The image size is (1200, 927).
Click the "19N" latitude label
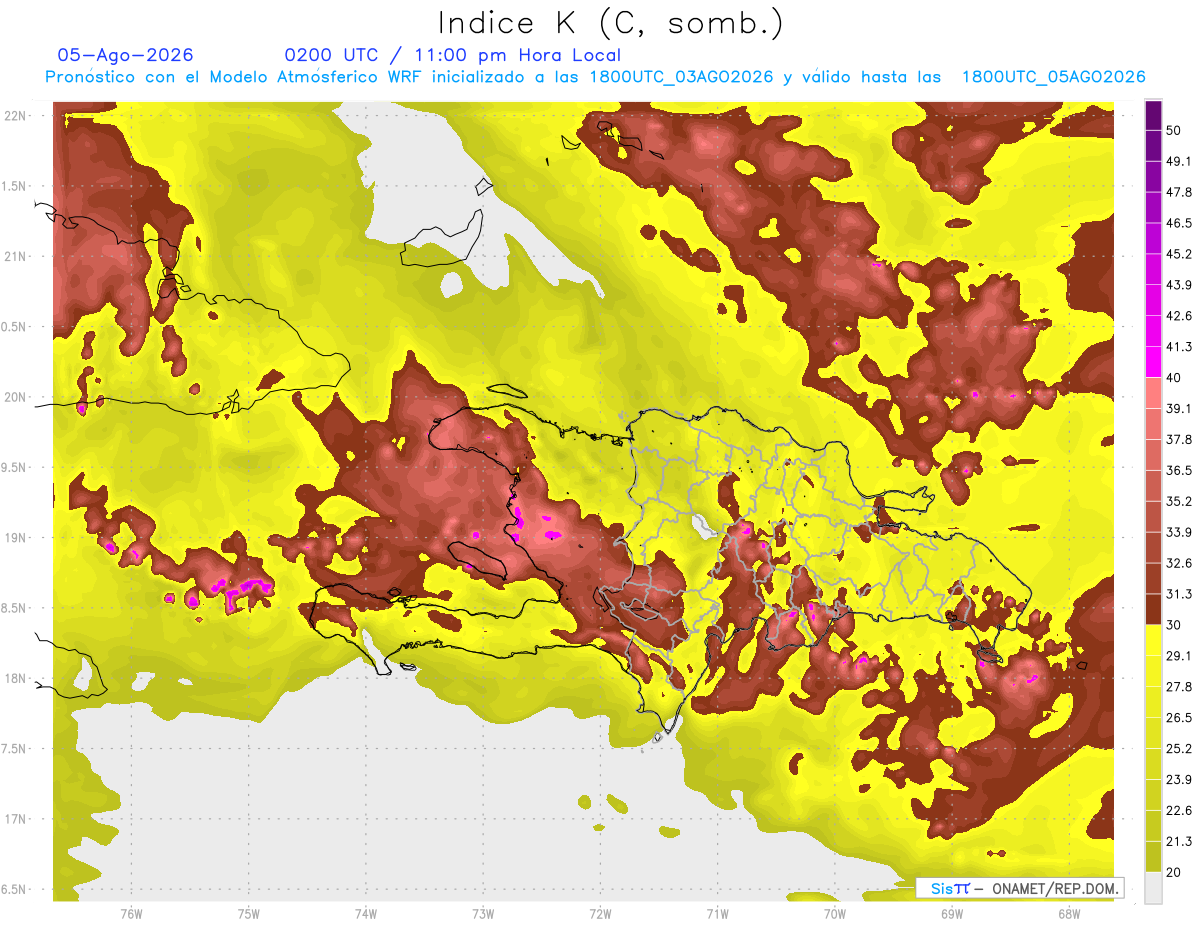pyautogui.click(x=15, y=537)
